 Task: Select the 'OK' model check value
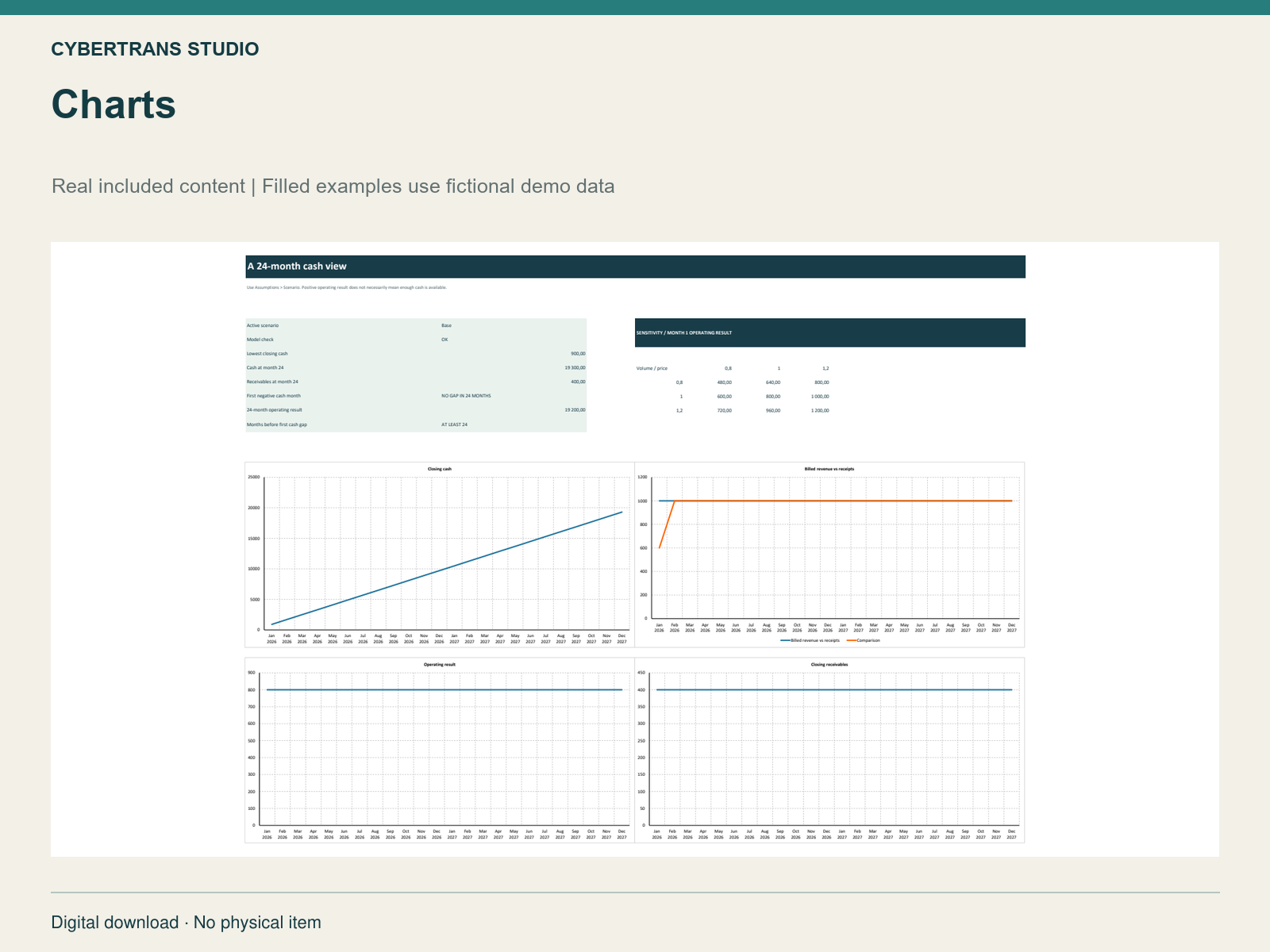pos(444,340)
